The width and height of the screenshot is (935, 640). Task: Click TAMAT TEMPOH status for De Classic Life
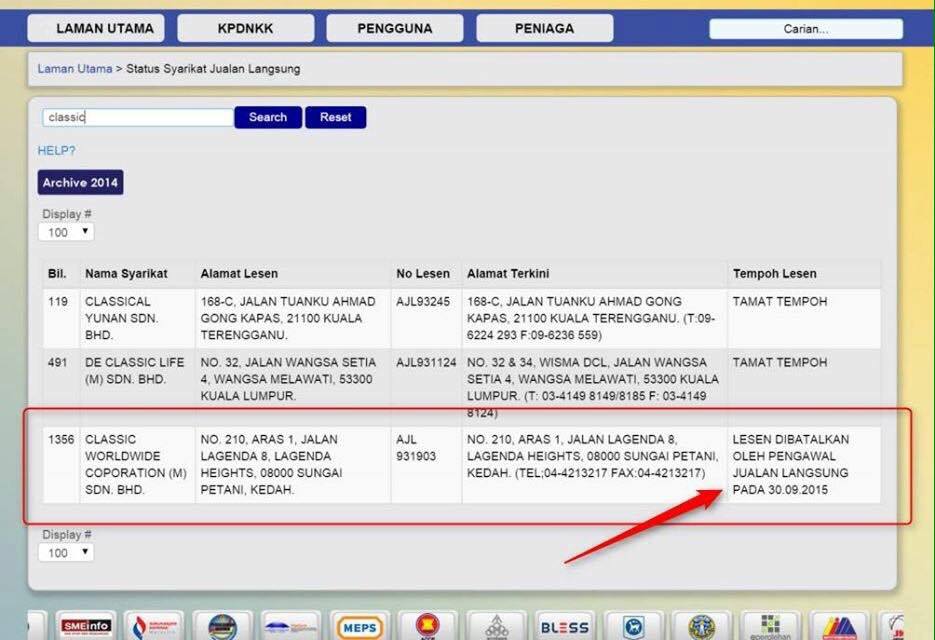coord(780,363)
